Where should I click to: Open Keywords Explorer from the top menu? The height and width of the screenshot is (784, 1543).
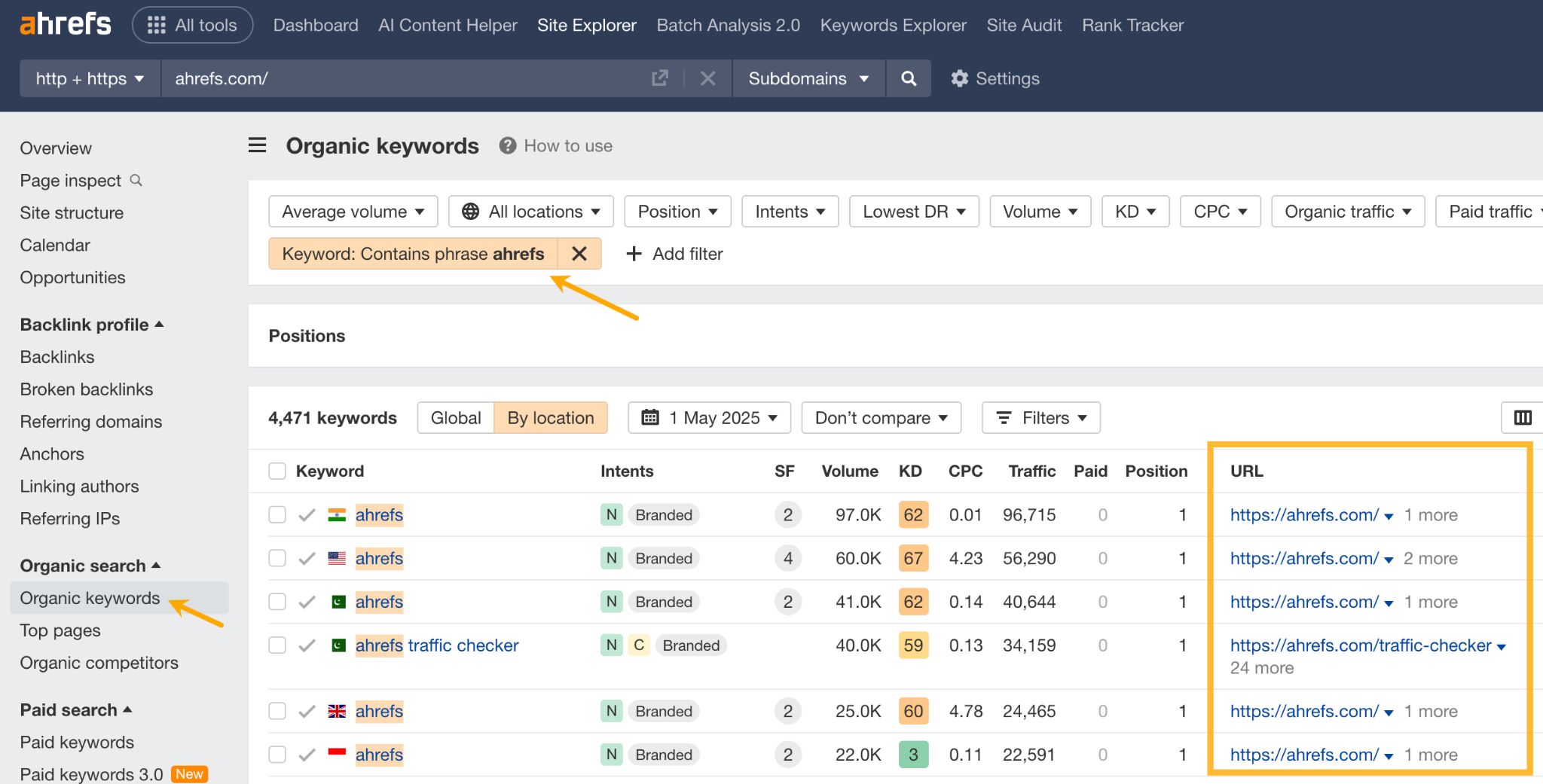tap(893, 24)
